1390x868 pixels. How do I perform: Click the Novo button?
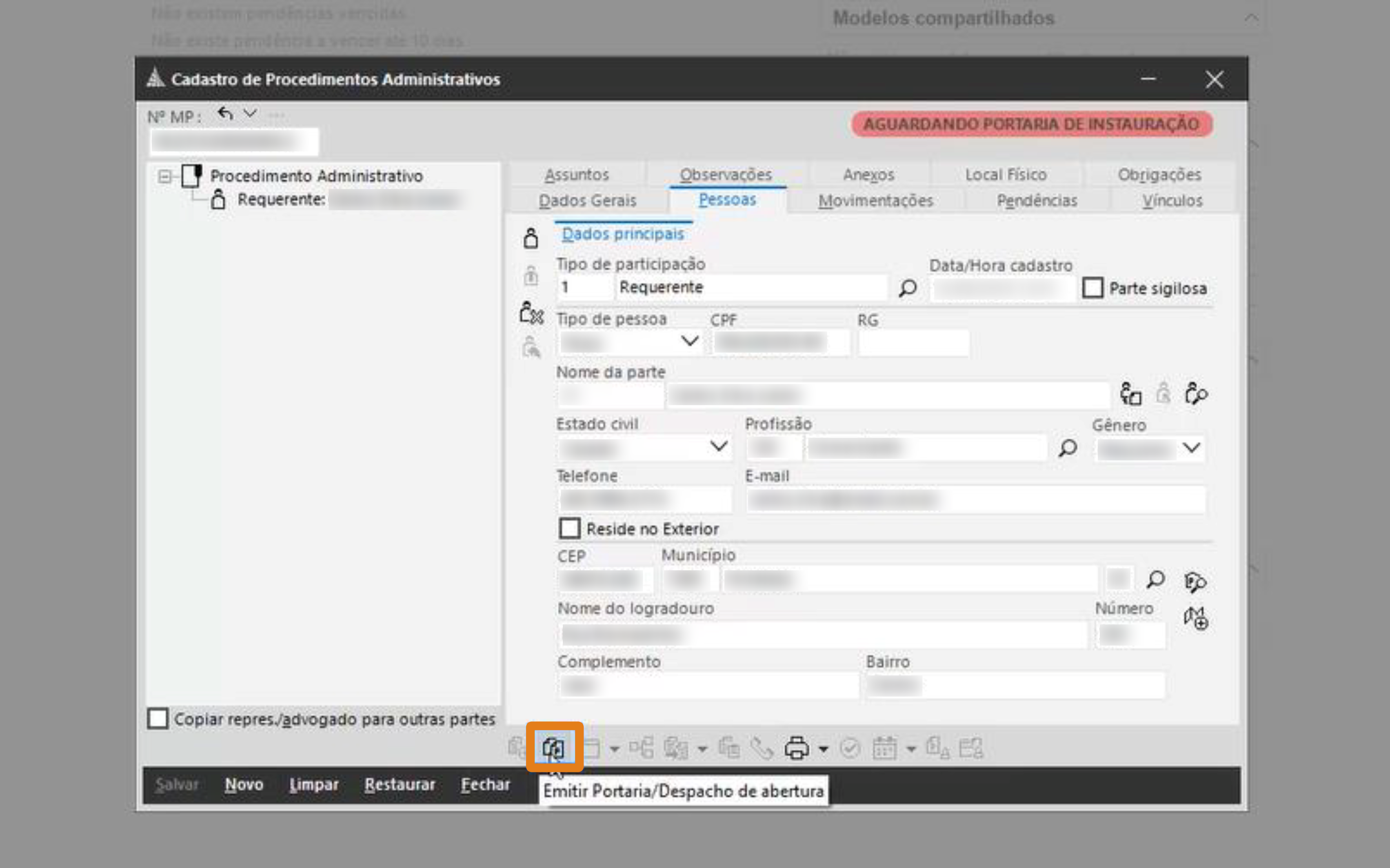click(244, 784)
